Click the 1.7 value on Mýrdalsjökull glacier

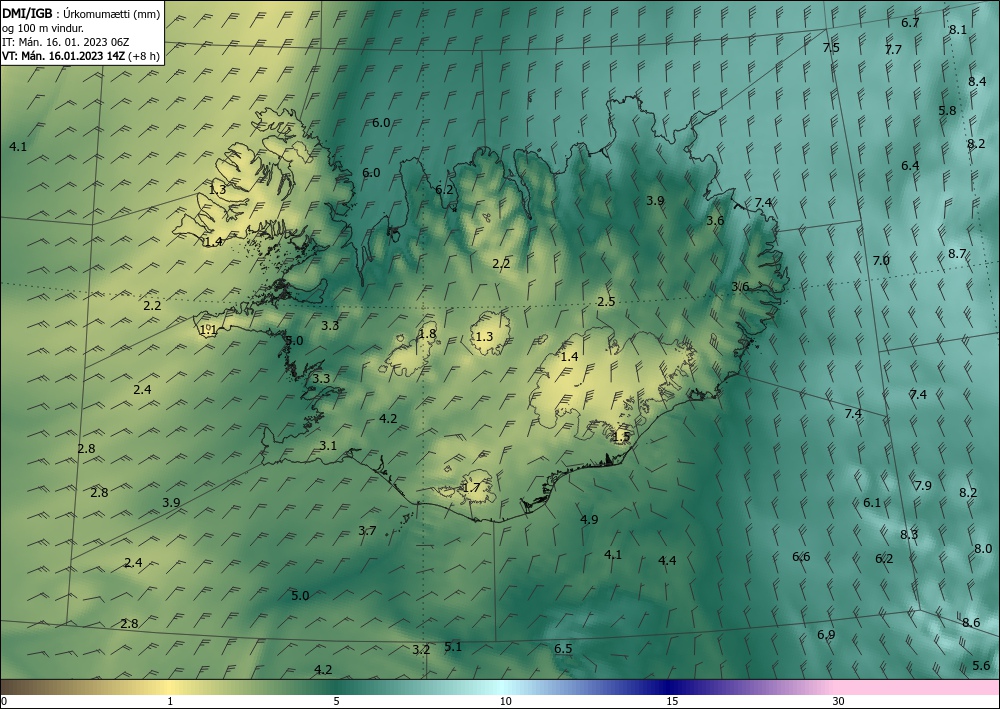471,488
